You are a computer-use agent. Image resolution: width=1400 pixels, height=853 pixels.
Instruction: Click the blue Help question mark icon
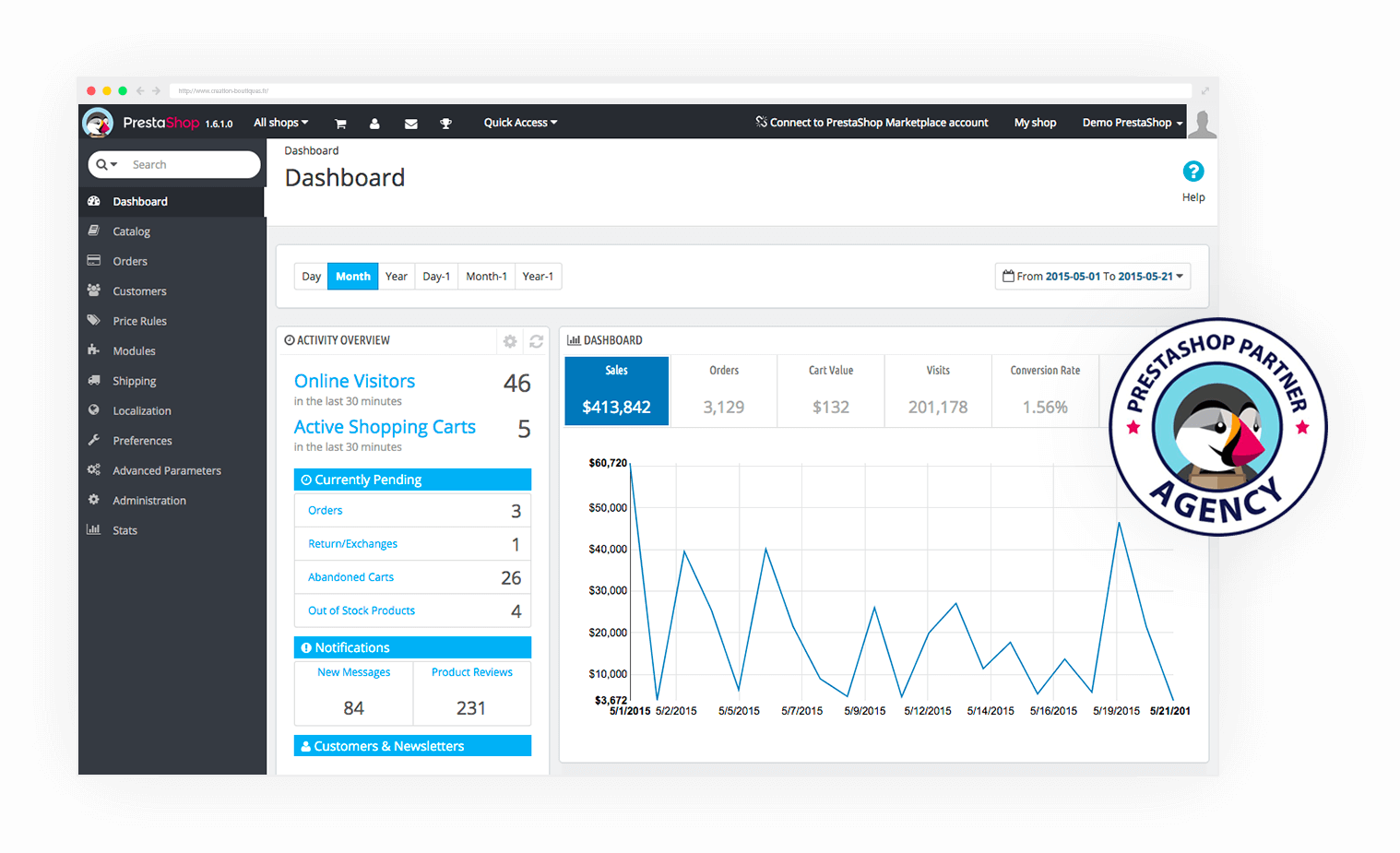click(x=1193, y=172)
